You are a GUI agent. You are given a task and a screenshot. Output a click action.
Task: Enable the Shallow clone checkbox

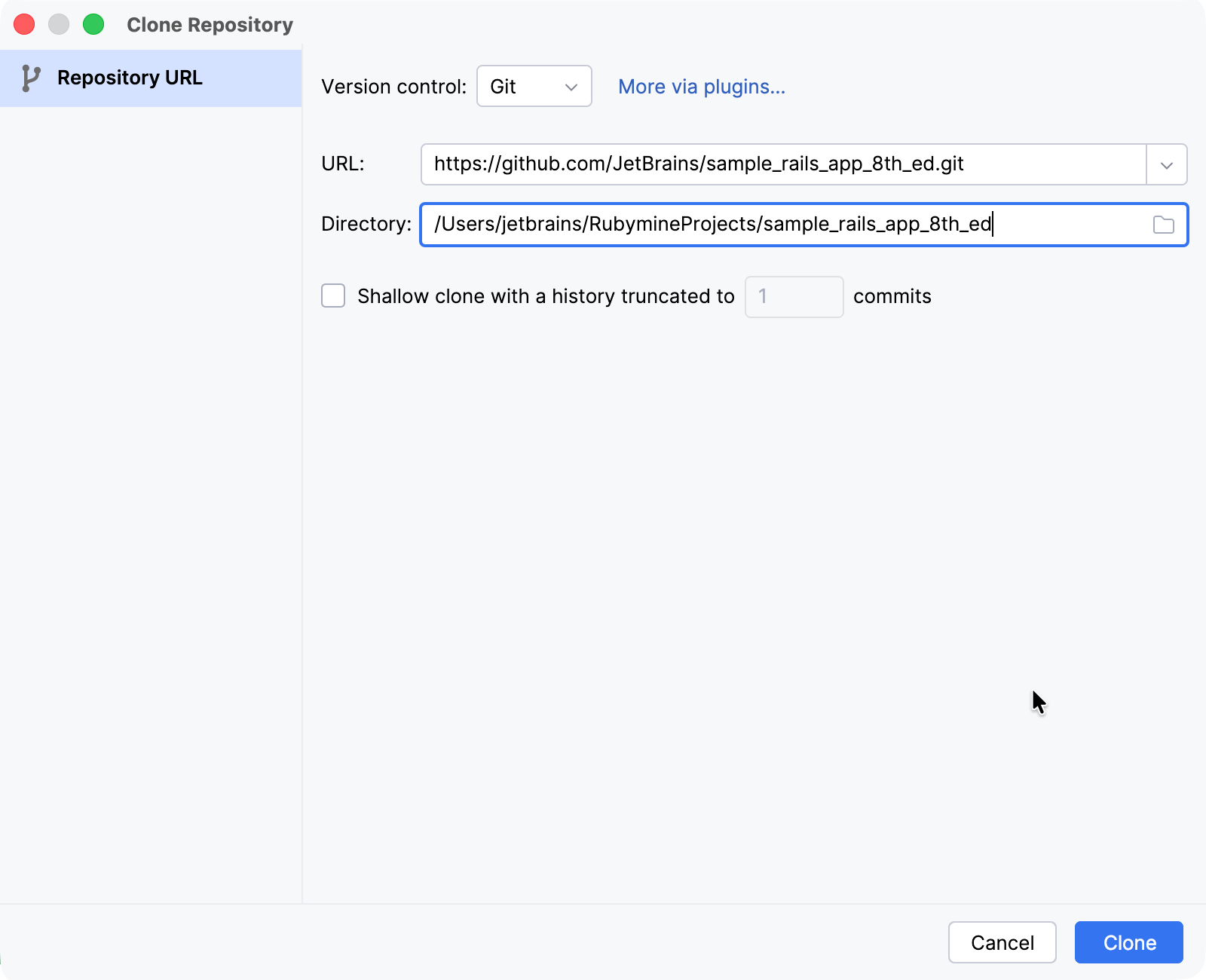[x=333, y=296]
